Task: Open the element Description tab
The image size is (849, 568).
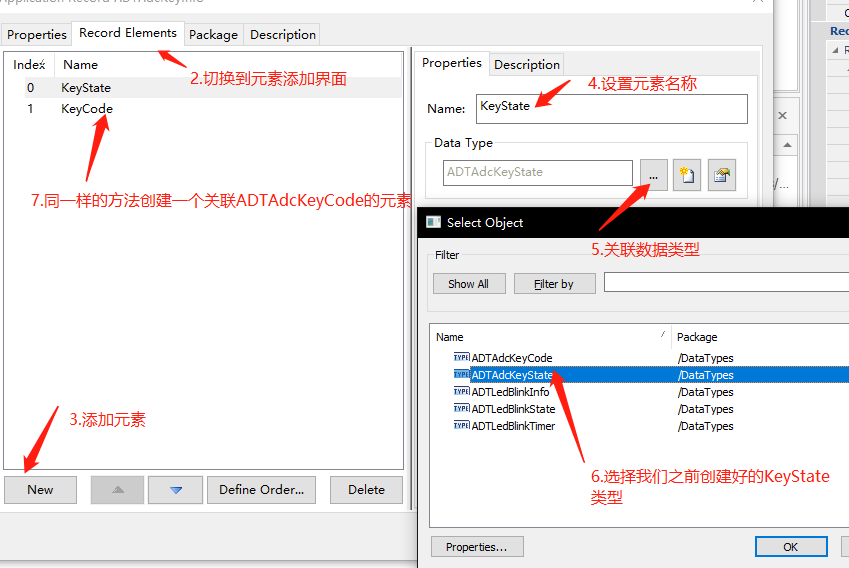Action: pos(527,64)
